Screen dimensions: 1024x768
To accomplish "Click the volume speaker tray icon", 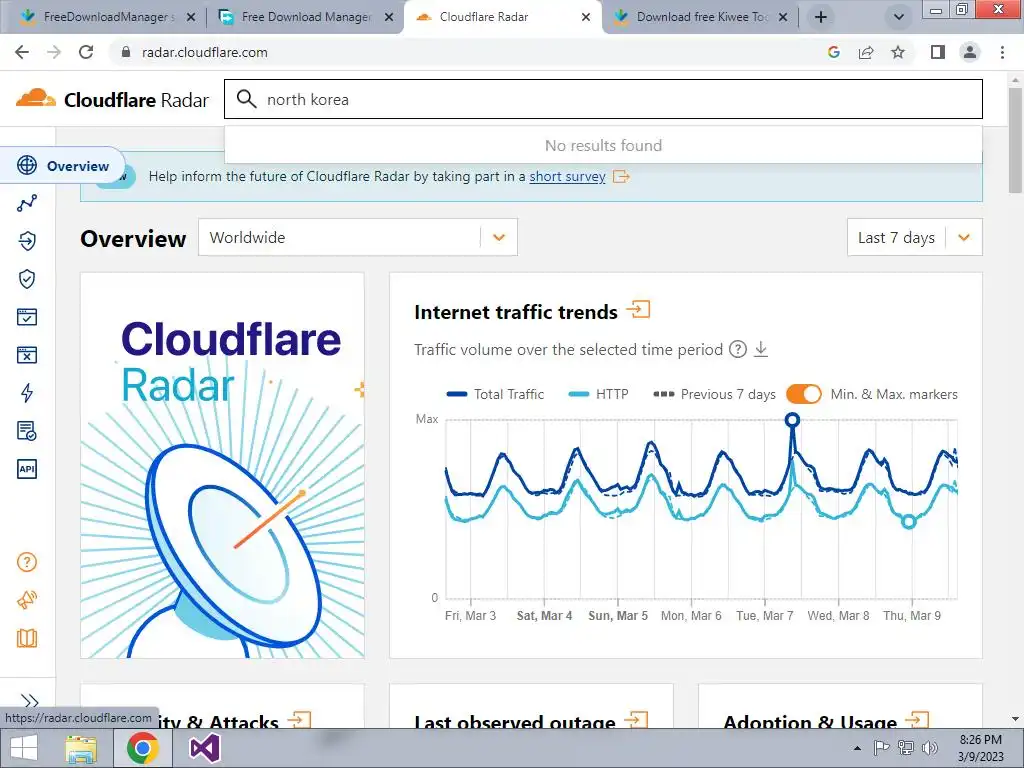I will [x=929, y=748].
